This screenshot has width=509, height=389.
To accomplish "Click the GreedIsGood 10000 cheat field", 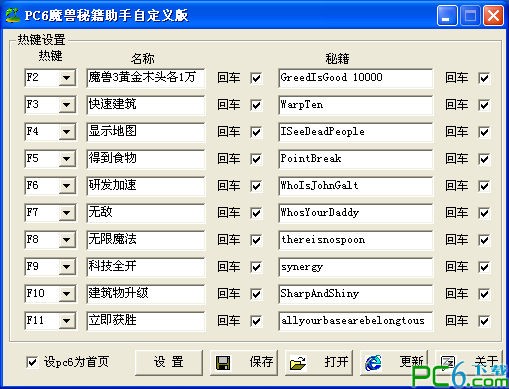I will 355,78.
